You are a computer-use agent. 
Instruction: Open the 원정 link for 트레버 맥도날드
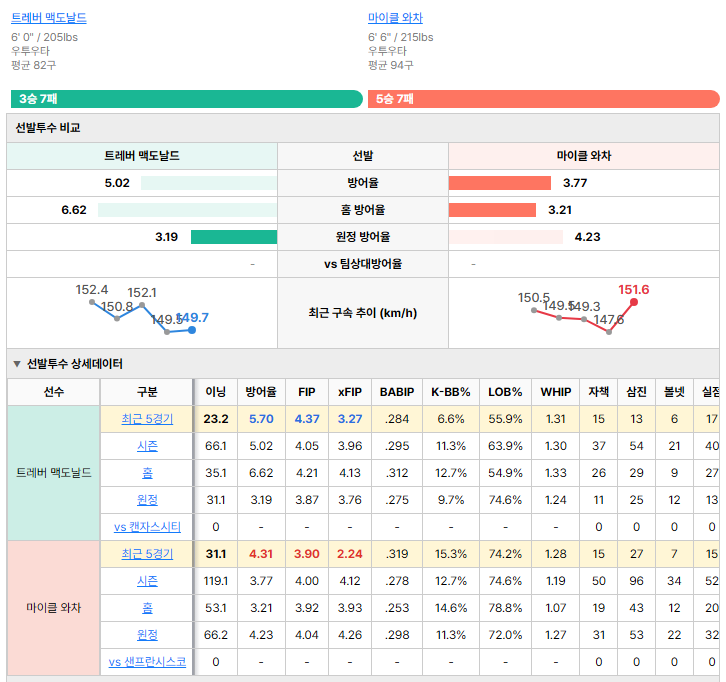tap(147, 500)
